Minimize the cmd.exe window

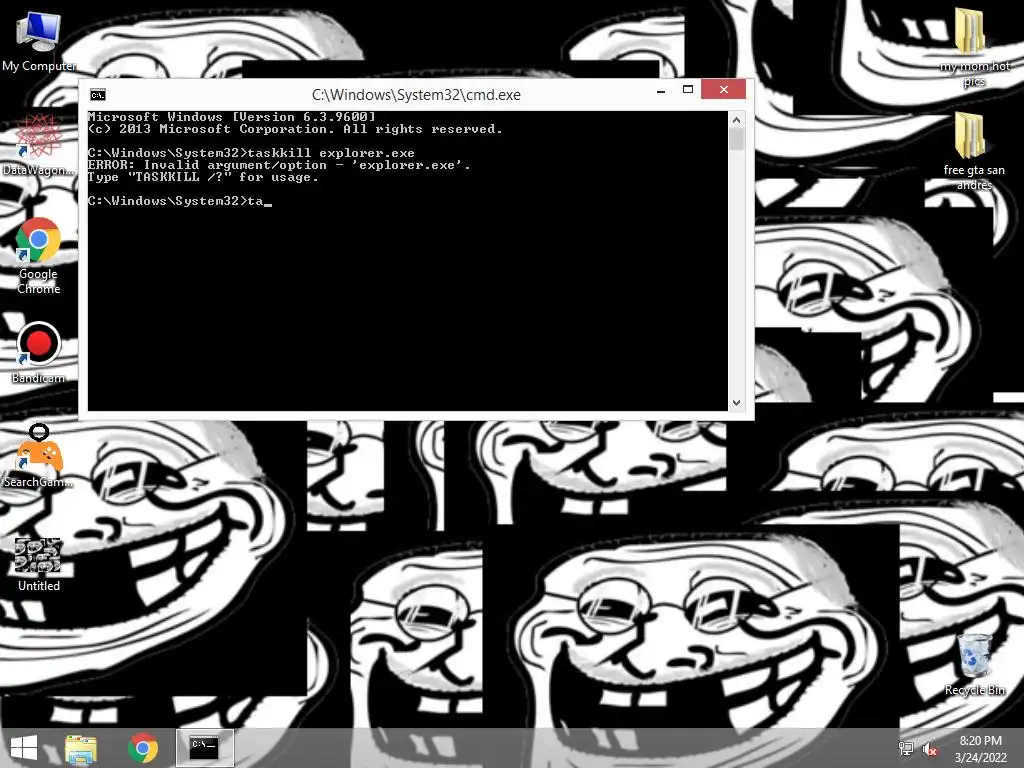pos(661,90)
